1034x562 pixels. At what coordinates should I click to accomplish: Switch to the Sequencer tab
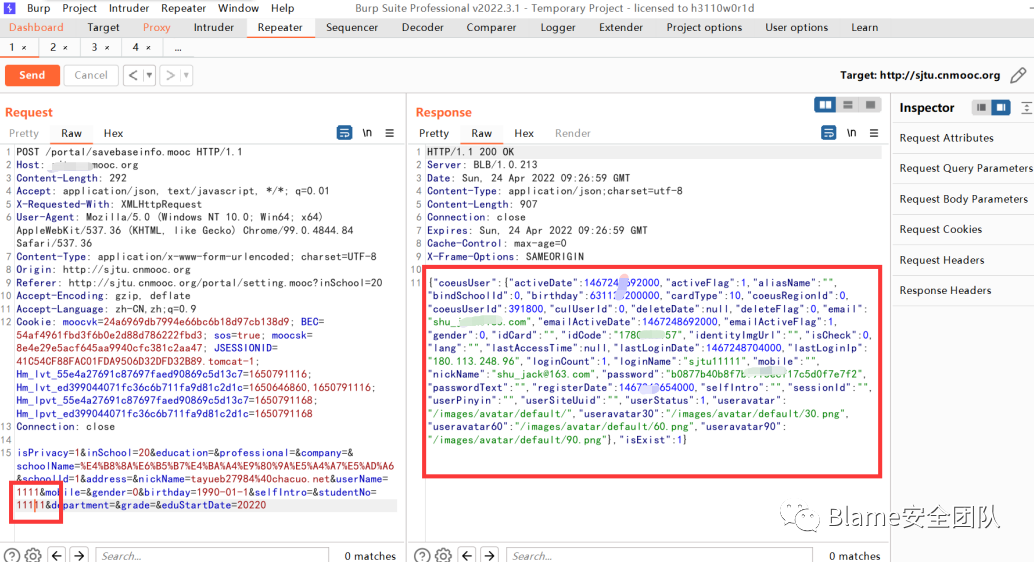(x=351, y=27)
